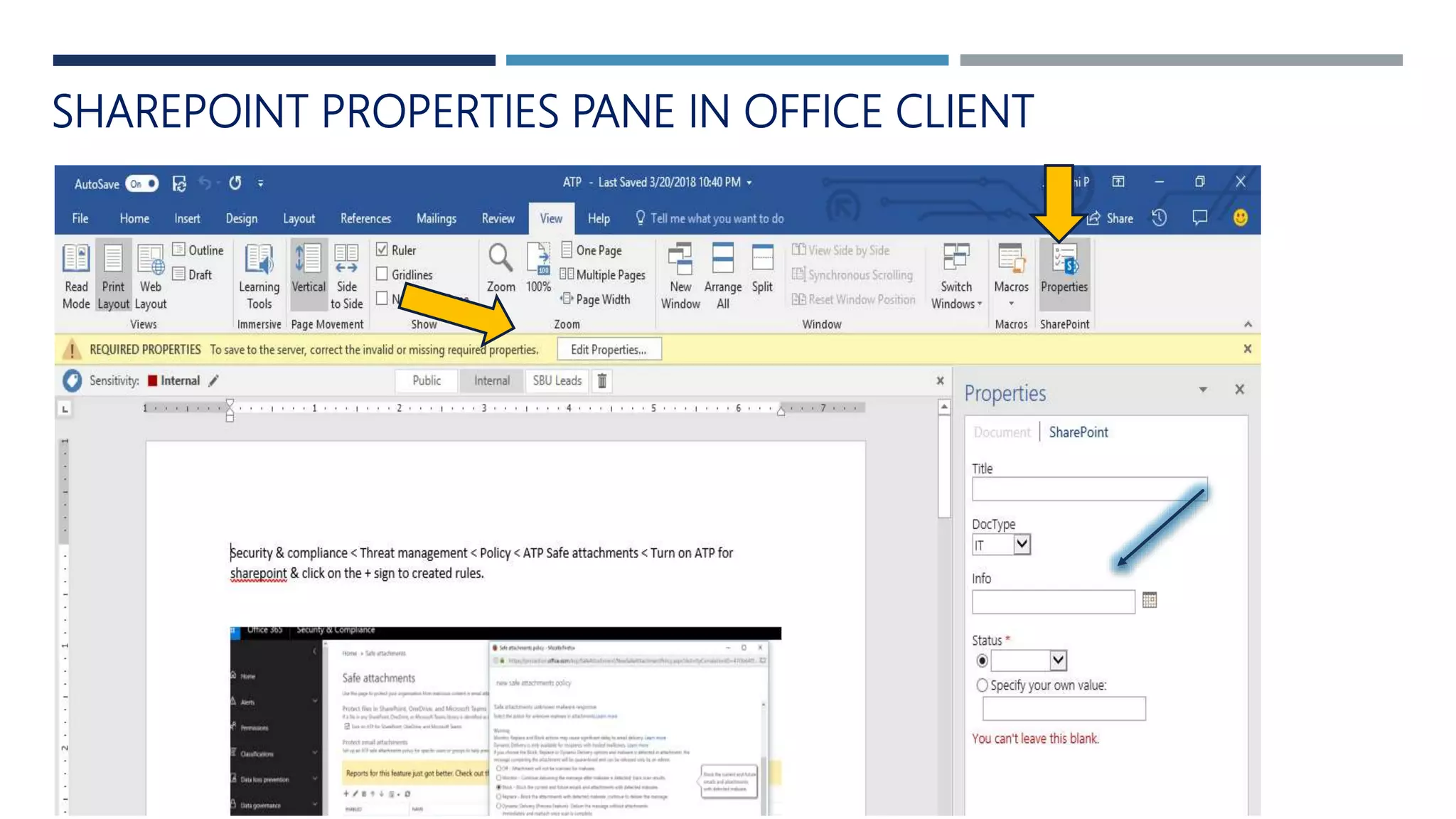Open a New Window
Viewport: 1456px width, 819px height.
coord(680,276)
